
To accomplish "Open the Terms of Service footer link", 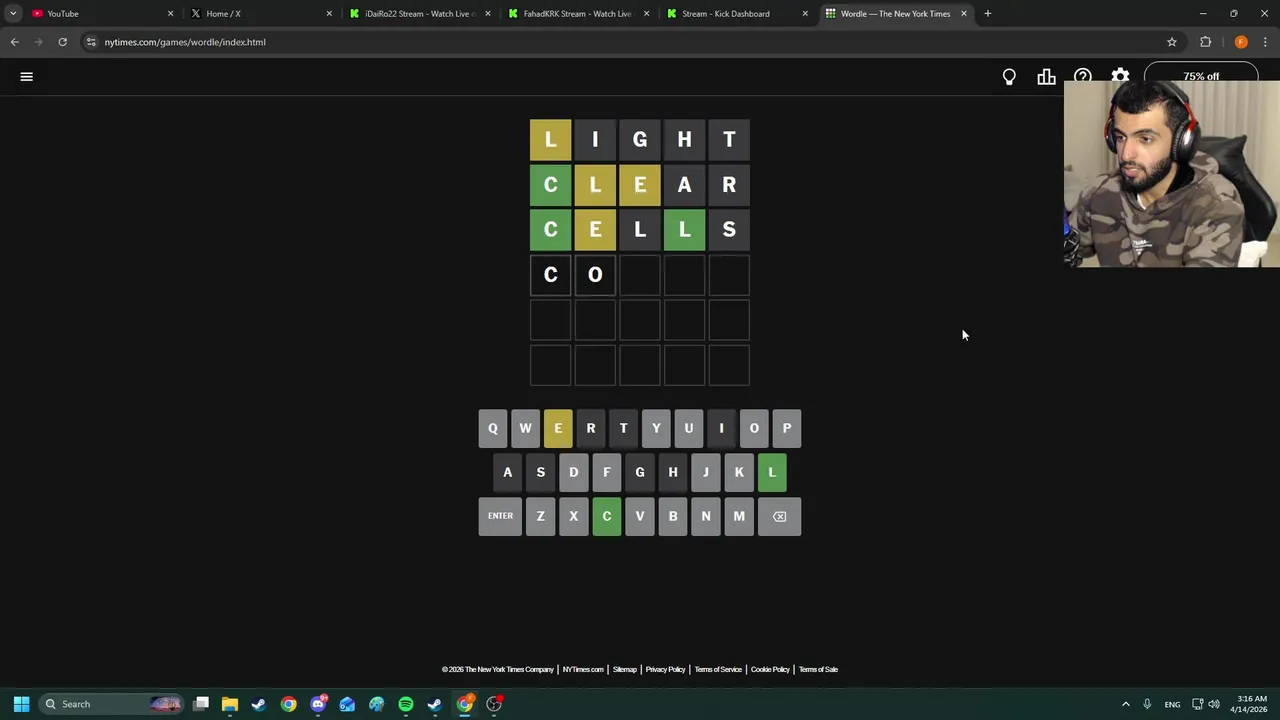I will tap(718, 669).
